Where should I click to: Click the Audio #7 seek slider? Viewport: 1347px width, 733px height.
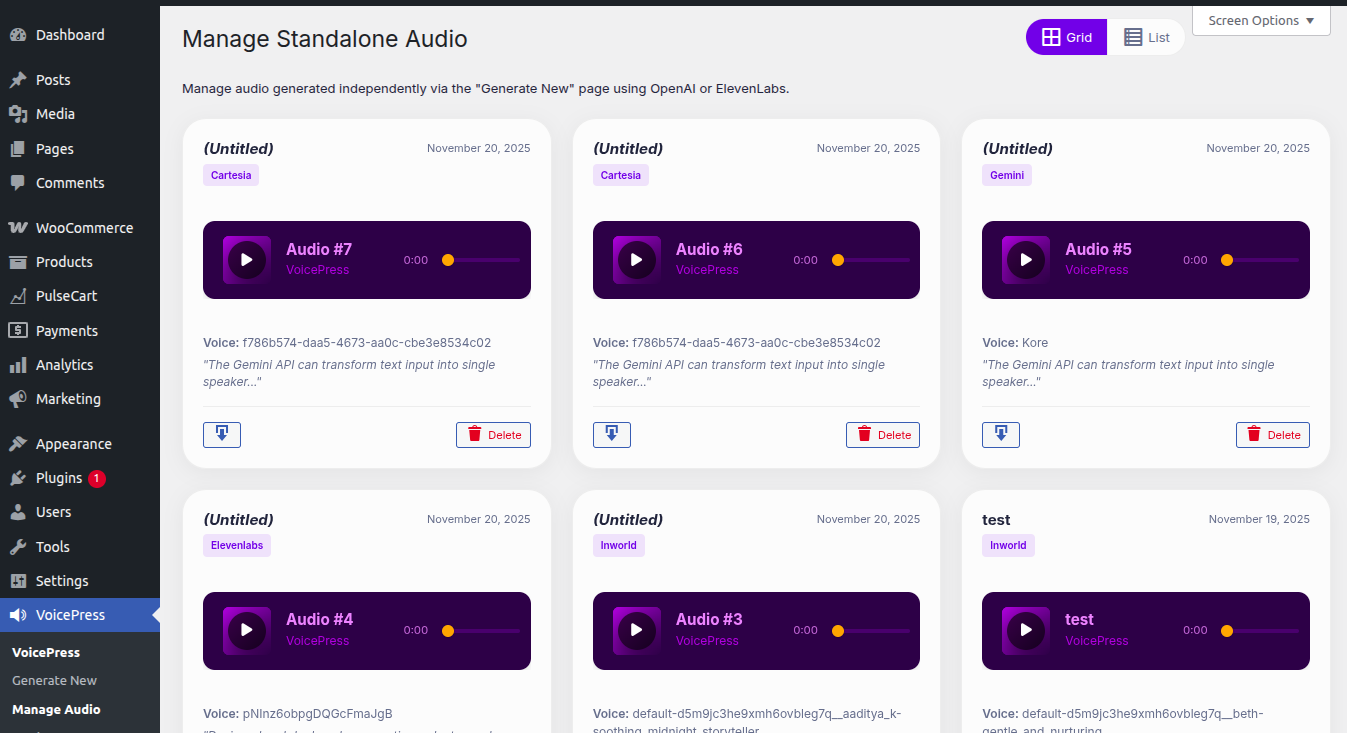pyautogui.click(x=483, y=260)
